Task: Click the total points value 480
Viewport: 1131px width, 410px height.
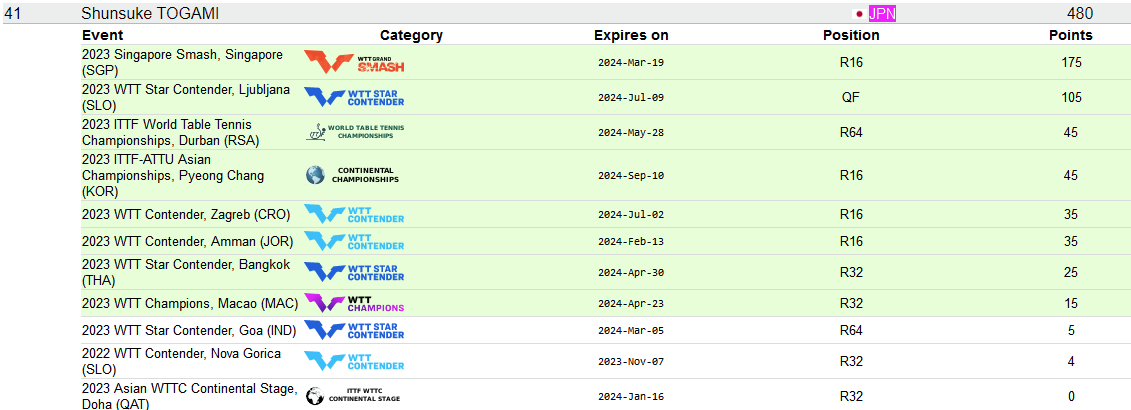Action: (x=1080, y=13)
